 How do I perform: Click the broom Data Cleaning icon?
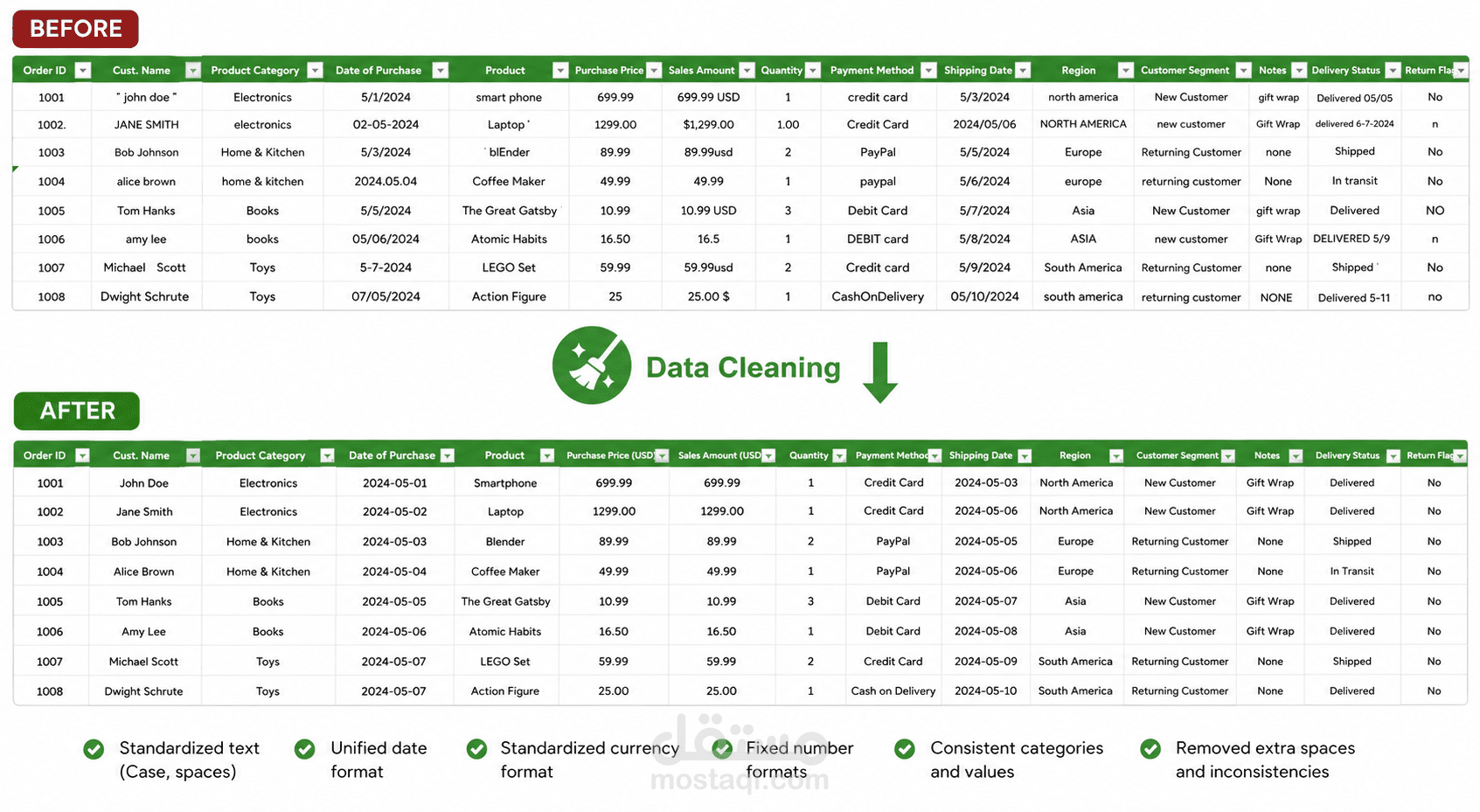click(x=592, y=365)
